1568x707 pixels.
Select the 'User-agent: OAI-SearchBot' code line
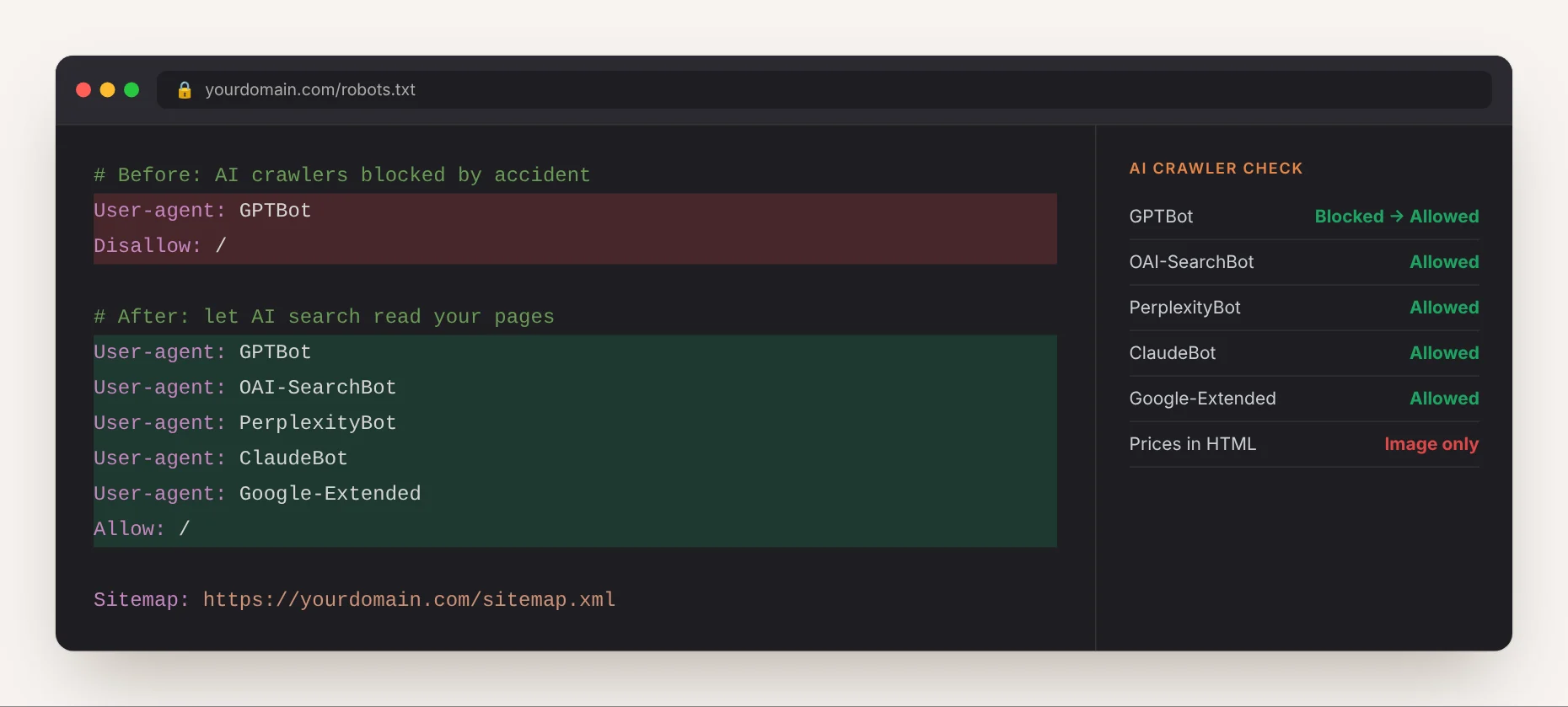click(244, 388)
